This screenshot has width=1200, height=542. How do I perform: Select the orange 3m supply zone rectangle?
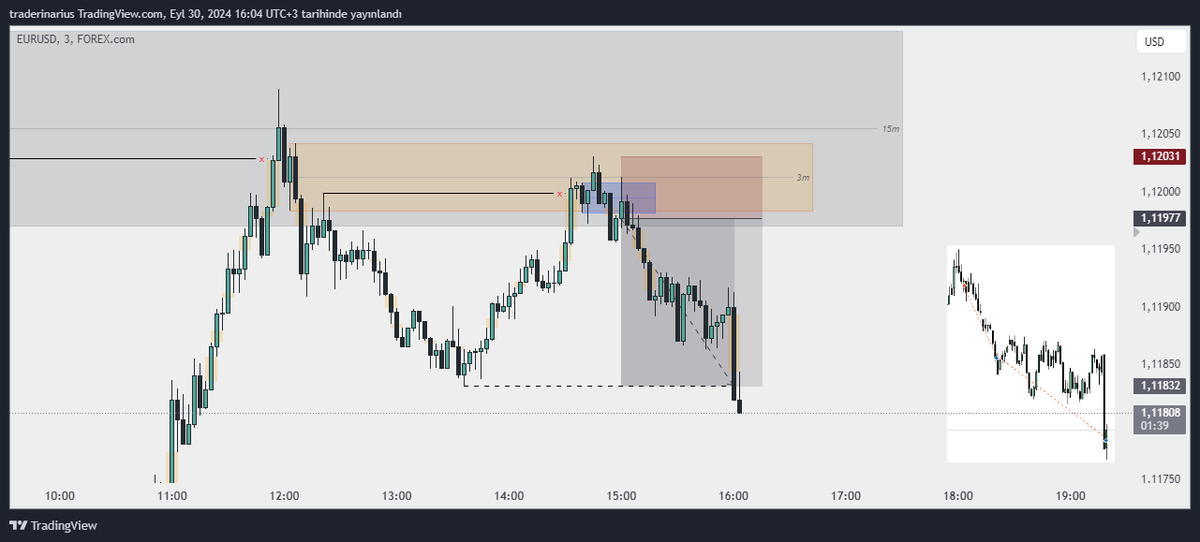(x=552, y=177)
